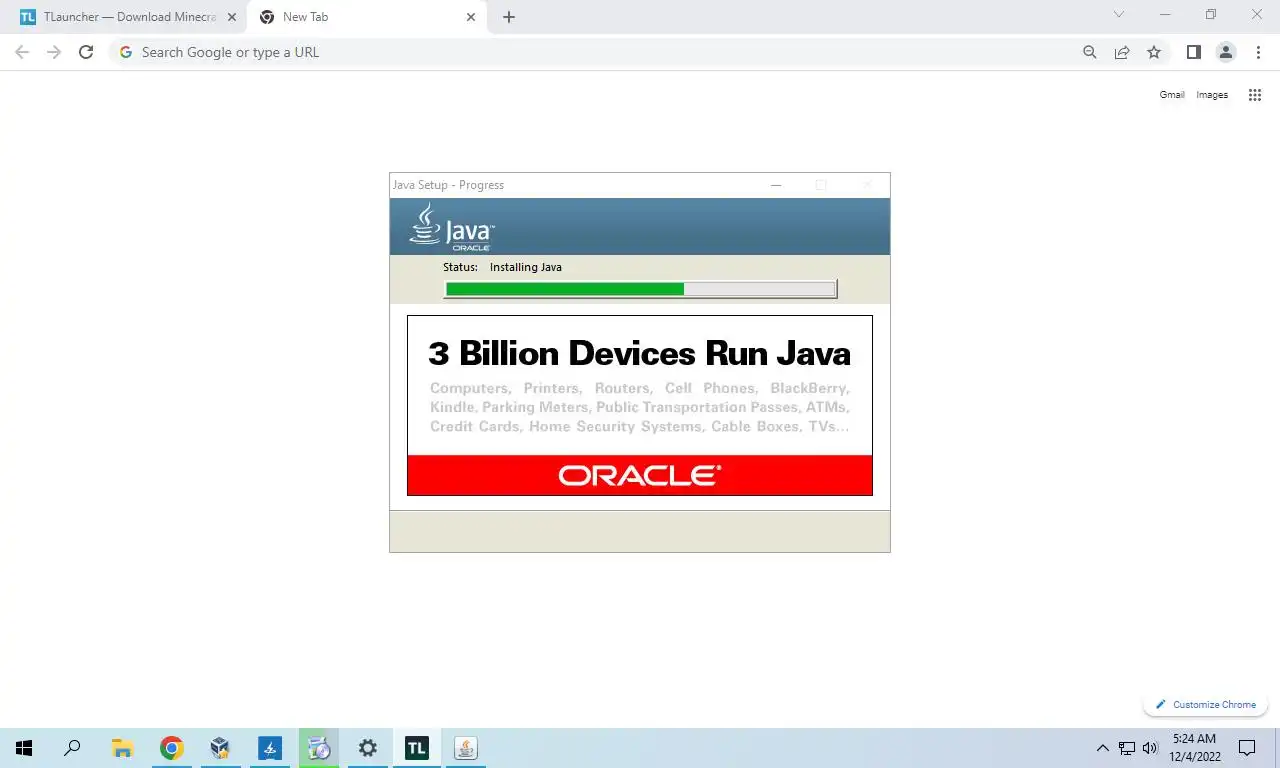
Task: Close the New Tab tab
Action: click(471, 17)
